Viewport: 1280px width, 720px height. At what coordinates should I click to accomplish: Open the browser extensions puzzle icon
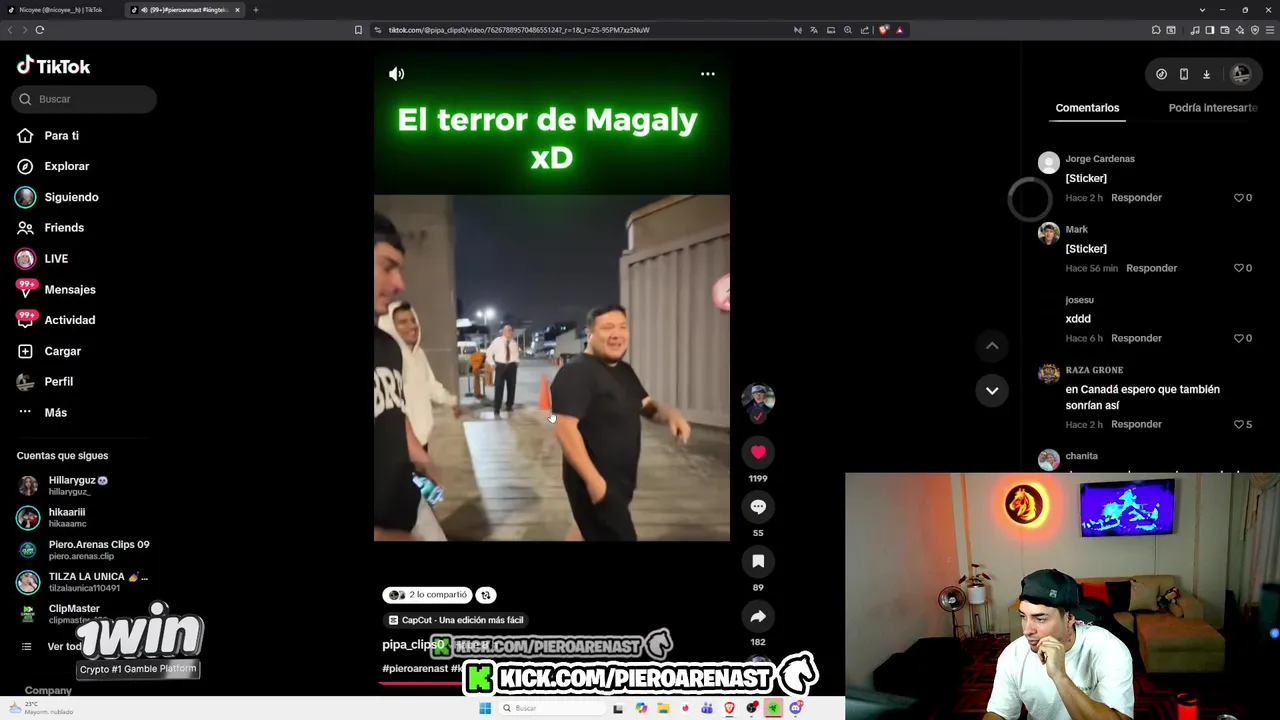point(1156,30)
